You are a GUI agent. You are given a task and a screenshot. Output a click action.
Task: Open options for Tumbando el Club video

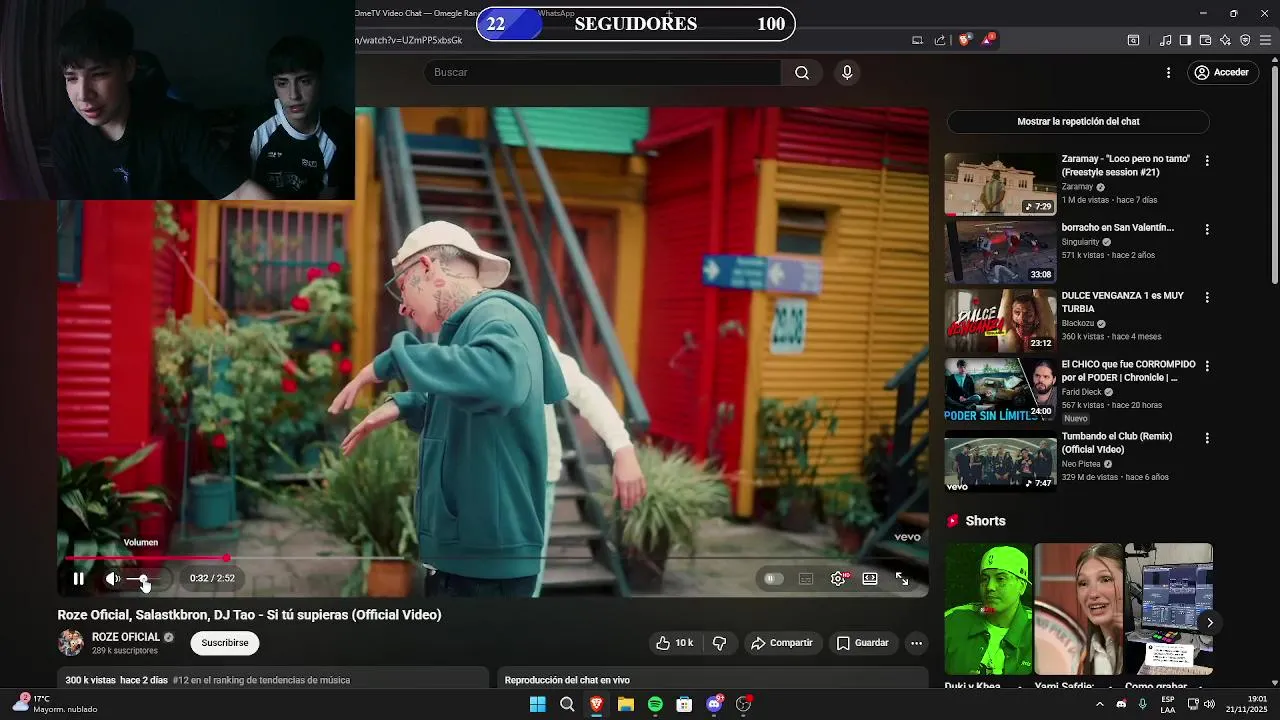[1207, 438]
